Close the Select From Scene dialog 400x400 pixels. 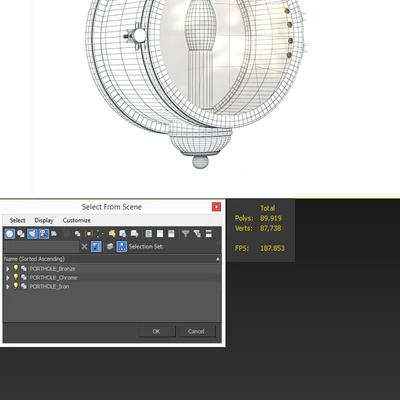(x=216, y=207)
